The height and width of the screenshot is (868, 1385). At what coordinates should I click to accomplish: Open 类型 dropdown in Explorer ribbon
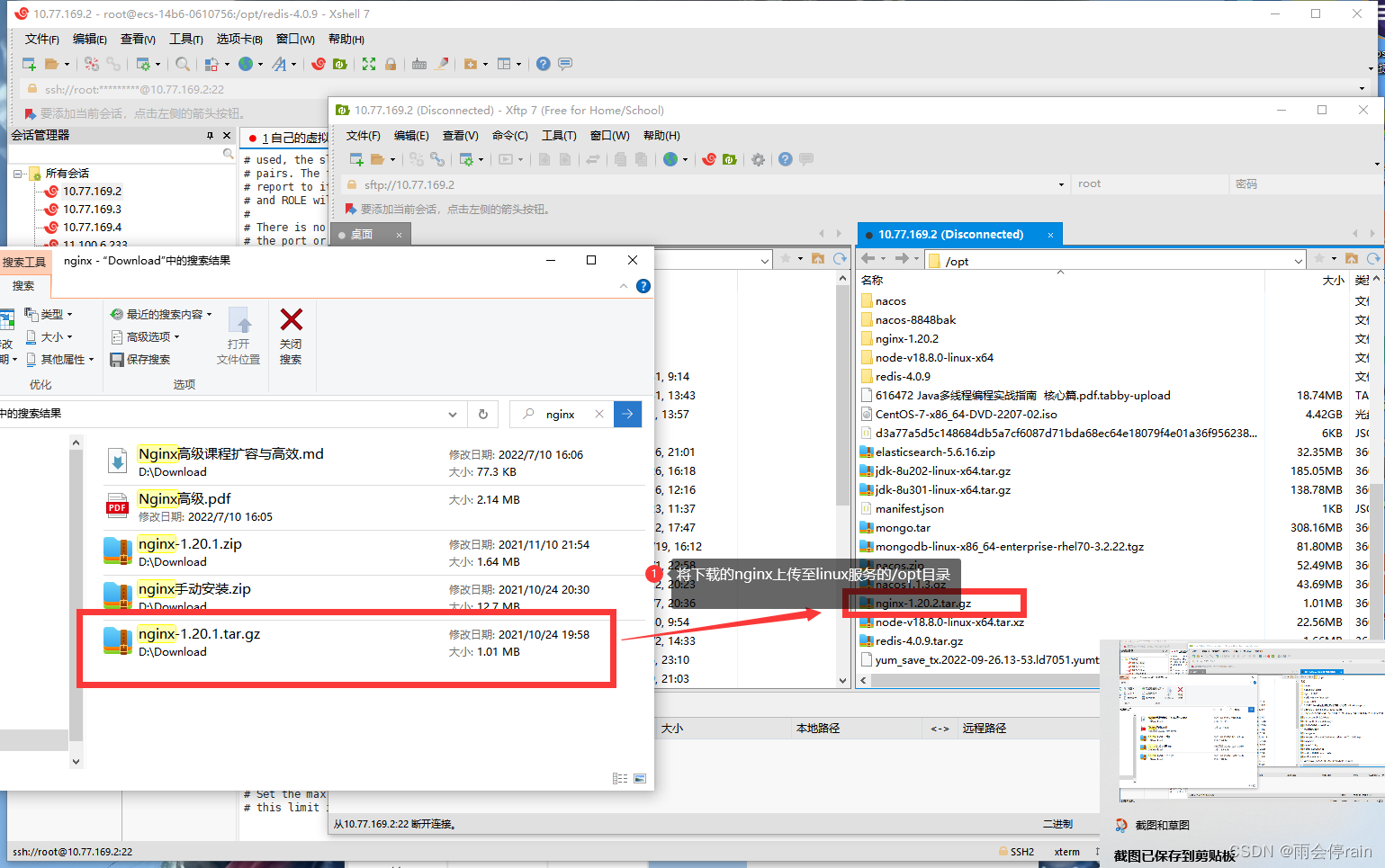[x=49, y=315]
